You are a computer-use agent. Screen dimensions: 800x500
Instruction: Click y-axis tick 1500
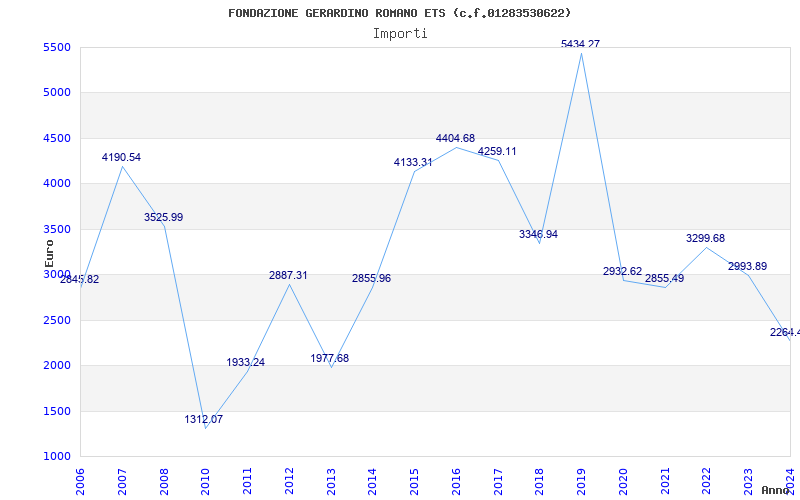click(57, 412)
